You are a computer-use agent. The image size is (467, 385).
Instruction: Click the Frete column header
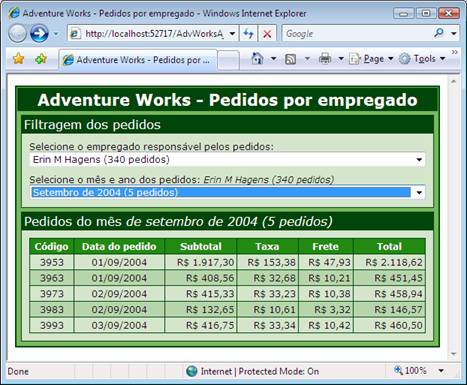click(x=326, y=246)
